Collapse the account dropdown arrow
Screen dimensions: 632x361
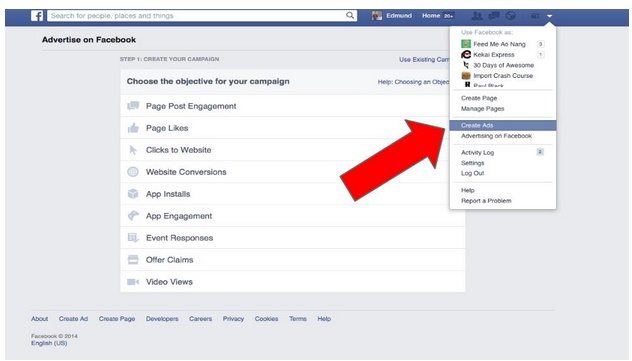[549, 16]
